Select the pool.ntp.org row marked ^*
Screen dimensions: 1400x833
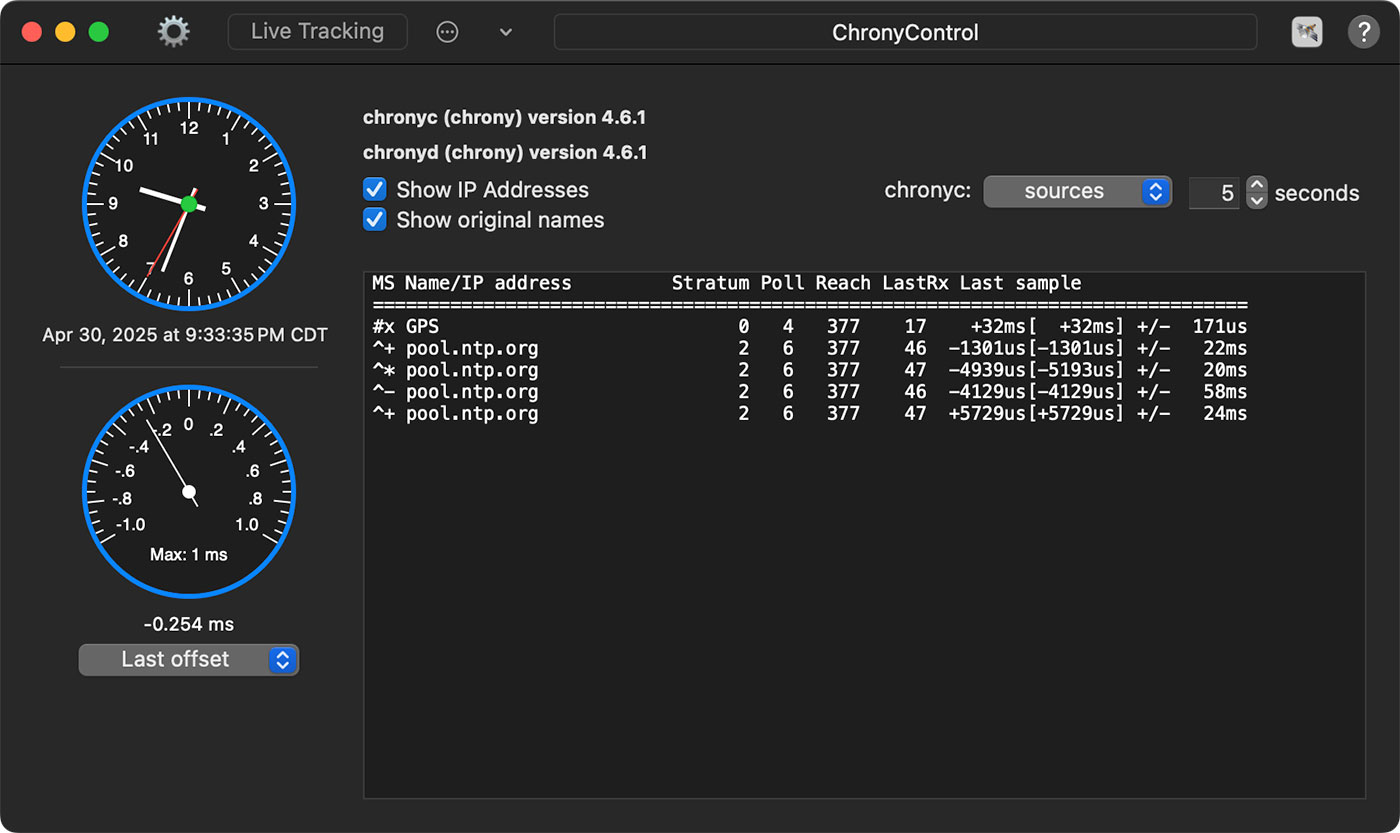(x=810, y=370)
